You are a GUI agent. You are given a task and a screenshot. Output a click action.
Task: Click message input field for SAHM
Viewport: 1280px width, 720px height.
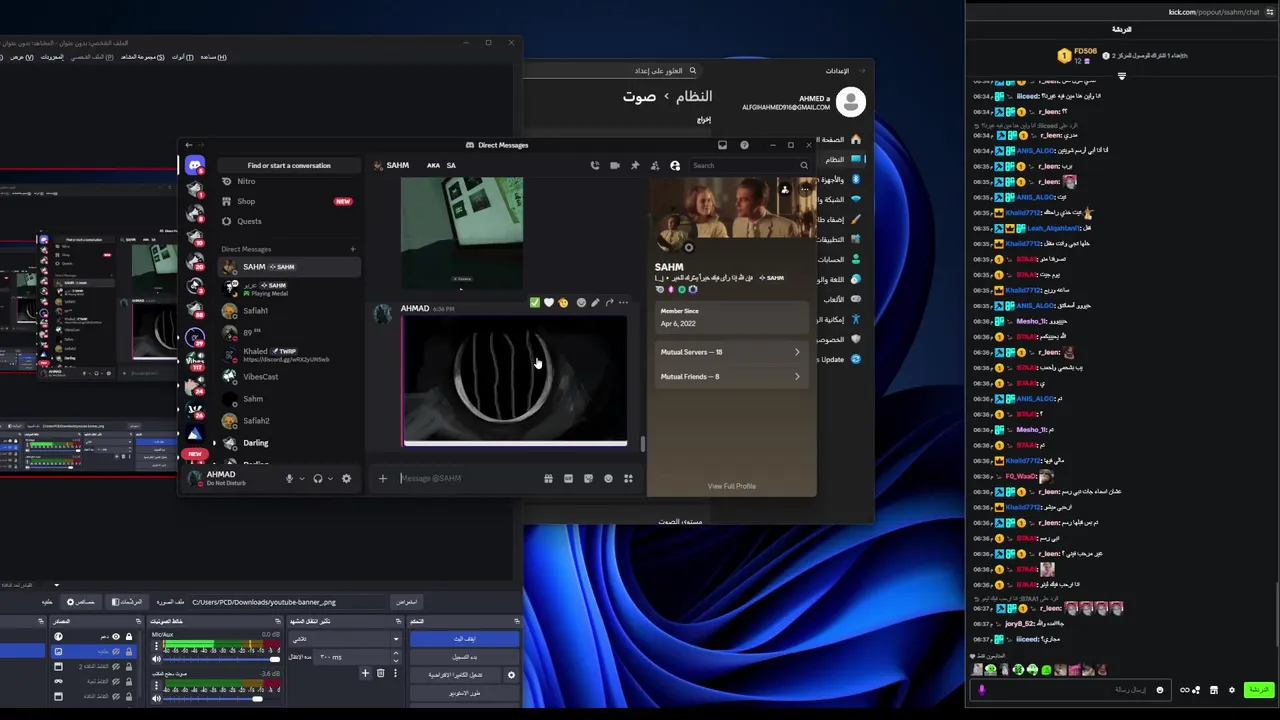pos(470,478)
